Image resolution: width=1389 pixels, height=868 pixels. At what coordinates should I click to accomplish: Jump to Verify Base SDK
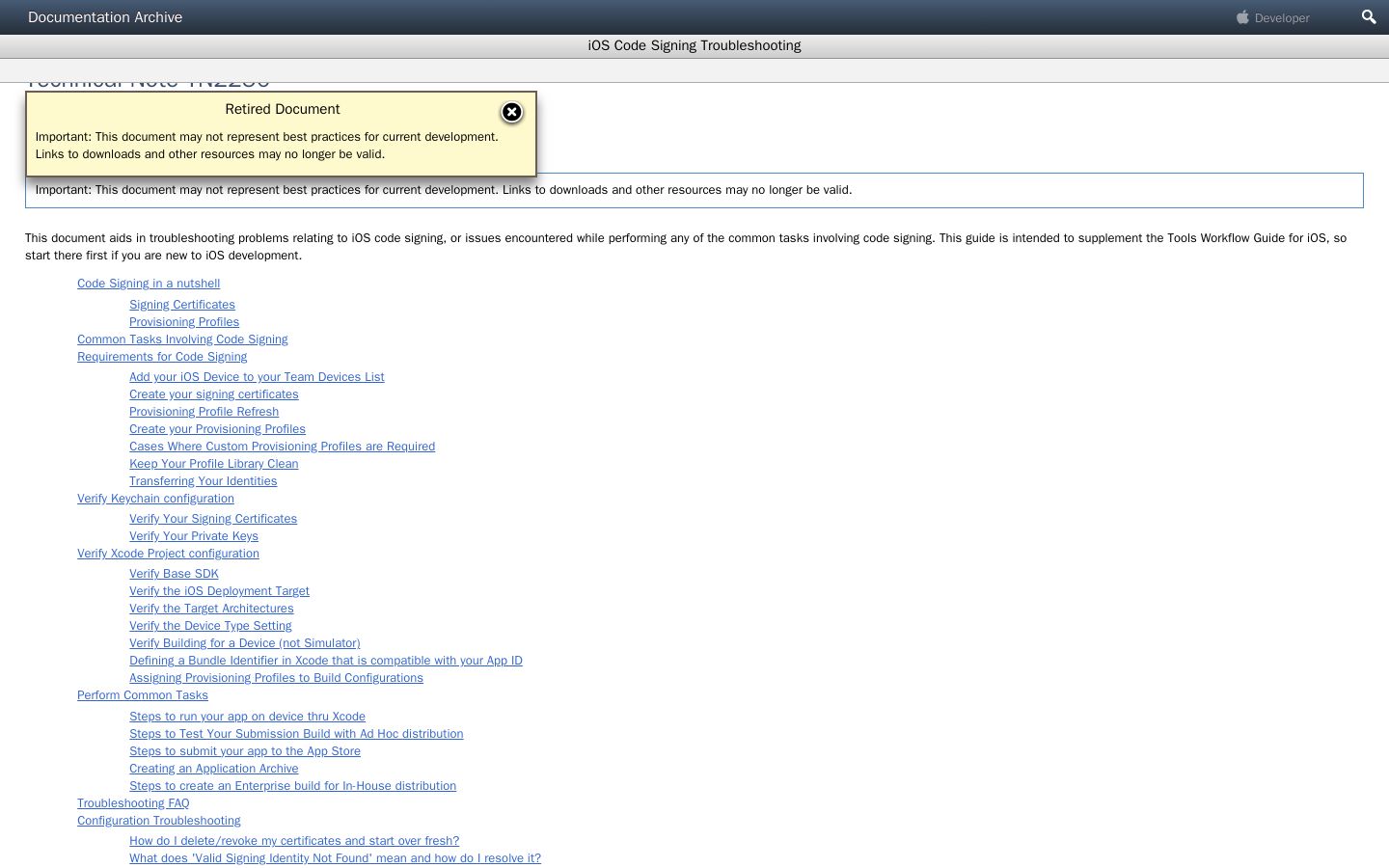174,574
